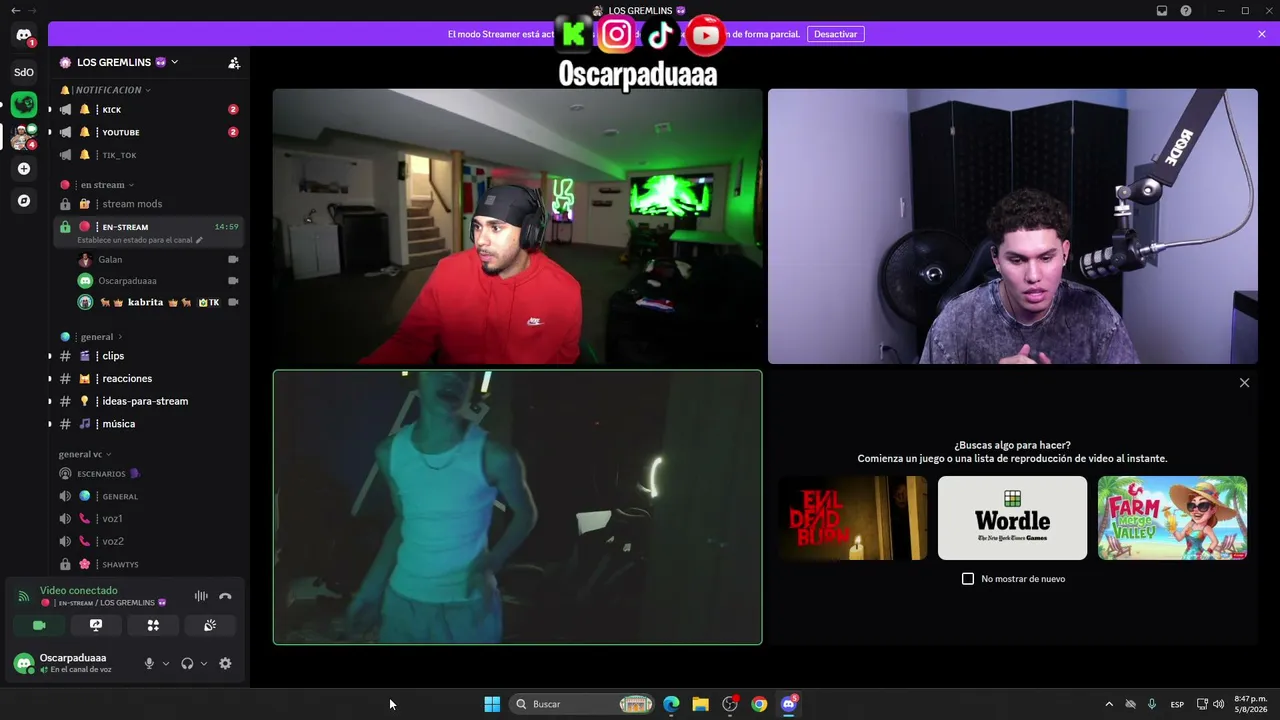Share your screen
The height and width of the screenshot is (720, 1280).
click(x=96, y=625)
